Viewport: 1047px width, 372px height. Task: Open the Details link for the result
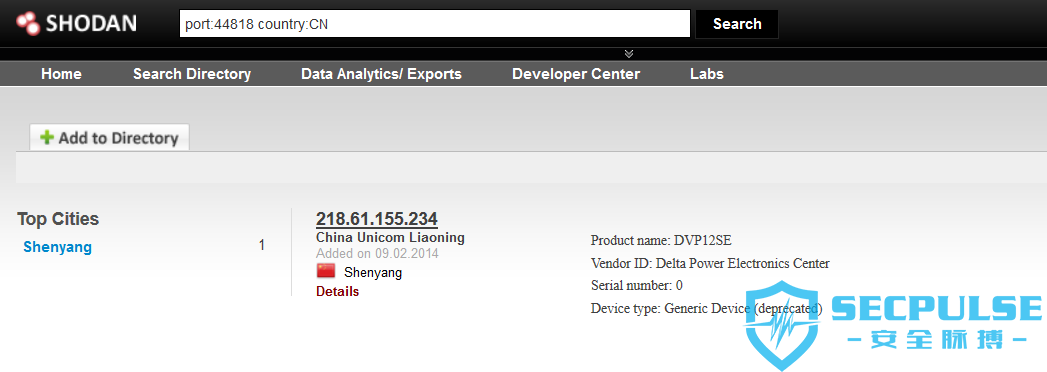click(337, 292)
